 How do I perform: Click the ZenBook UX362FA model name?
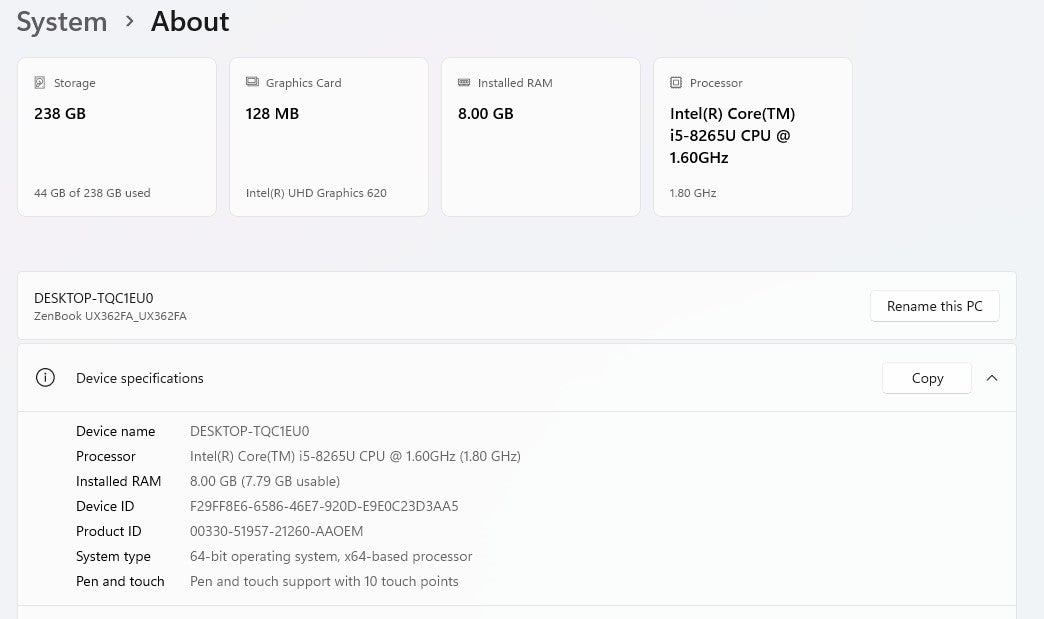tap(110, 316)
